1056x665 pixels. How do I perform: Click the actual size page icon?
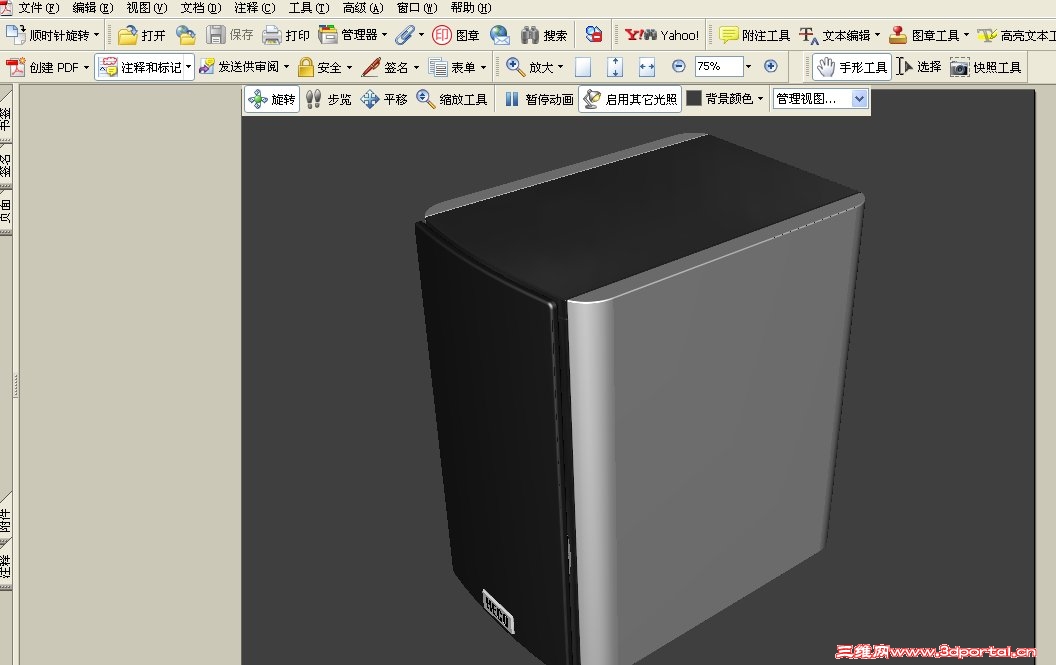pyautogui.click(x=583, y=67)
